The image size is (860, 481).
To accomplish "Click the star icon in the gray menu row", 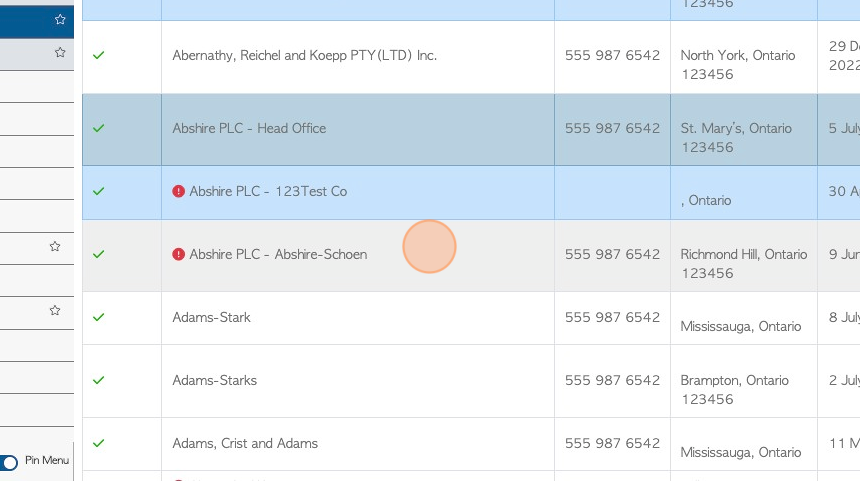I will pos(60,53).
